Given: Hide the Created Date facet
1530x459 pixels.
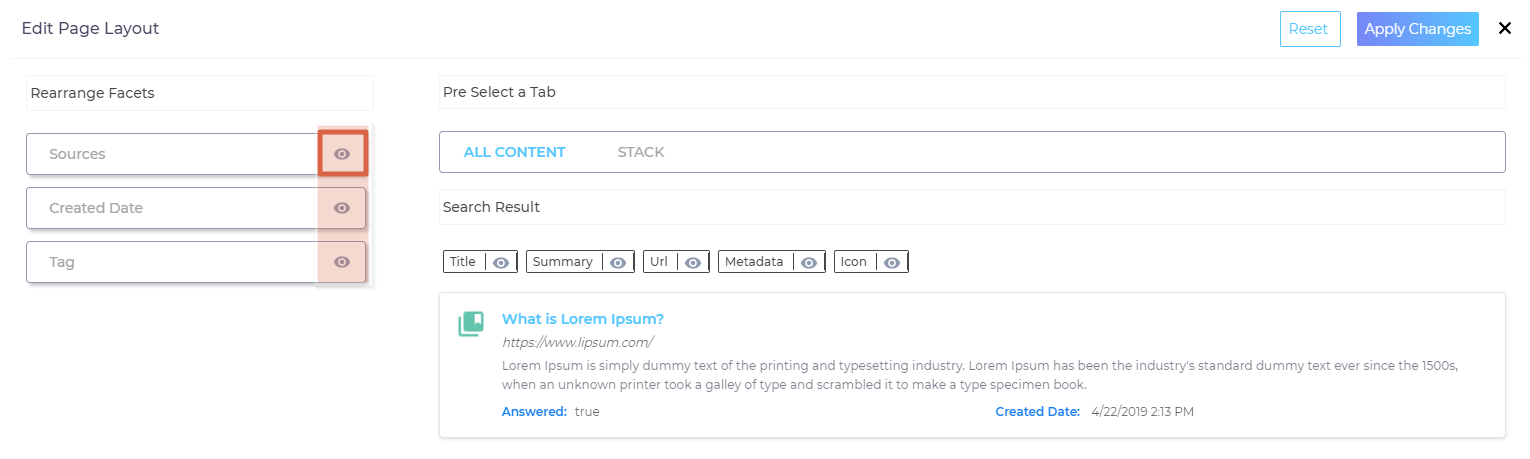Looking at the screenshot, I should [342, 208].
